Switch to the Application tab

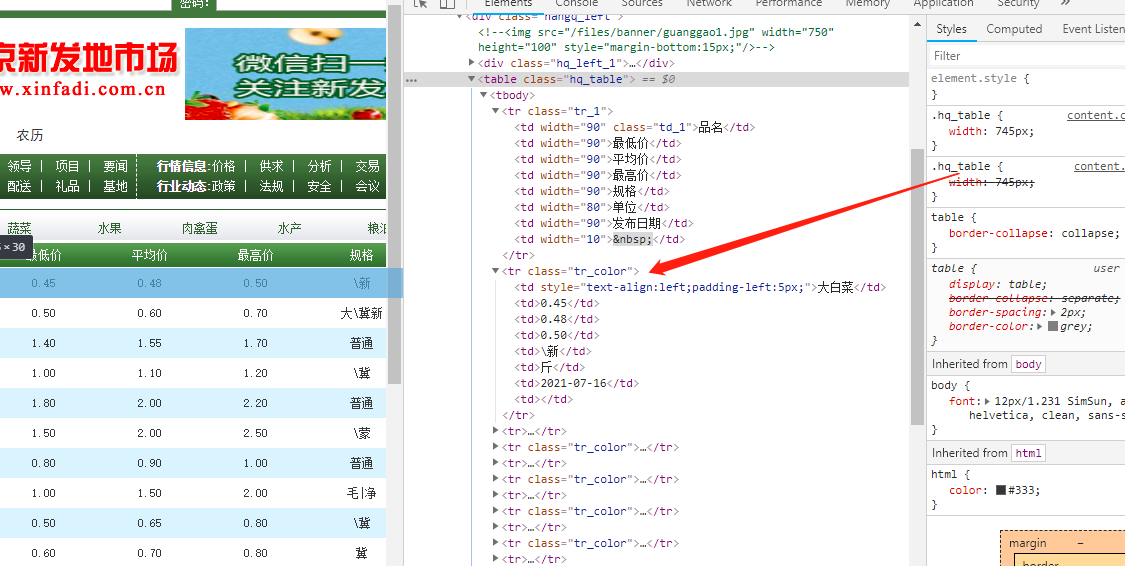[x=943, y=4]
